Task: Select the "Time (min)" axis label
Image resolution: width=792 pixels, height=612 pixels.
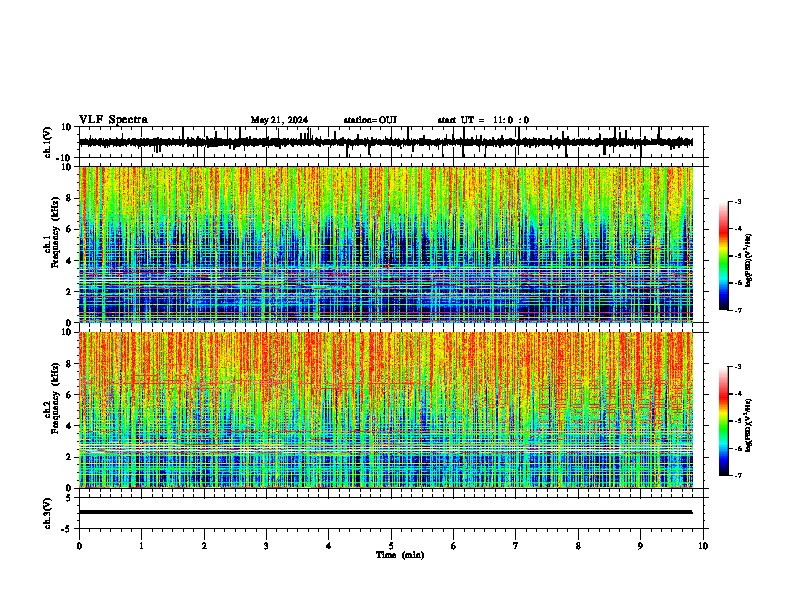Action: [400, 555]
